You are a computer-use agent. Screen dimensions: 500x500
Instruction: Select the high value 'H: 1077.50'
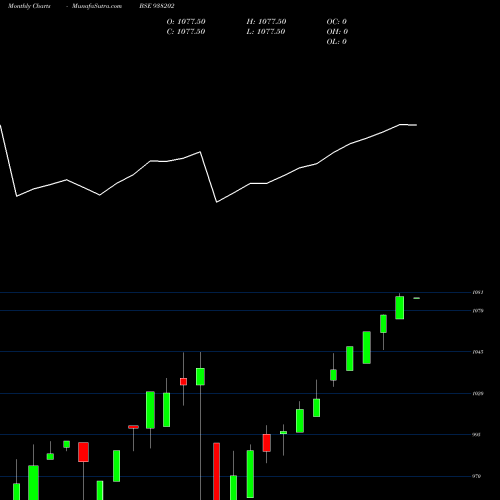266,22
